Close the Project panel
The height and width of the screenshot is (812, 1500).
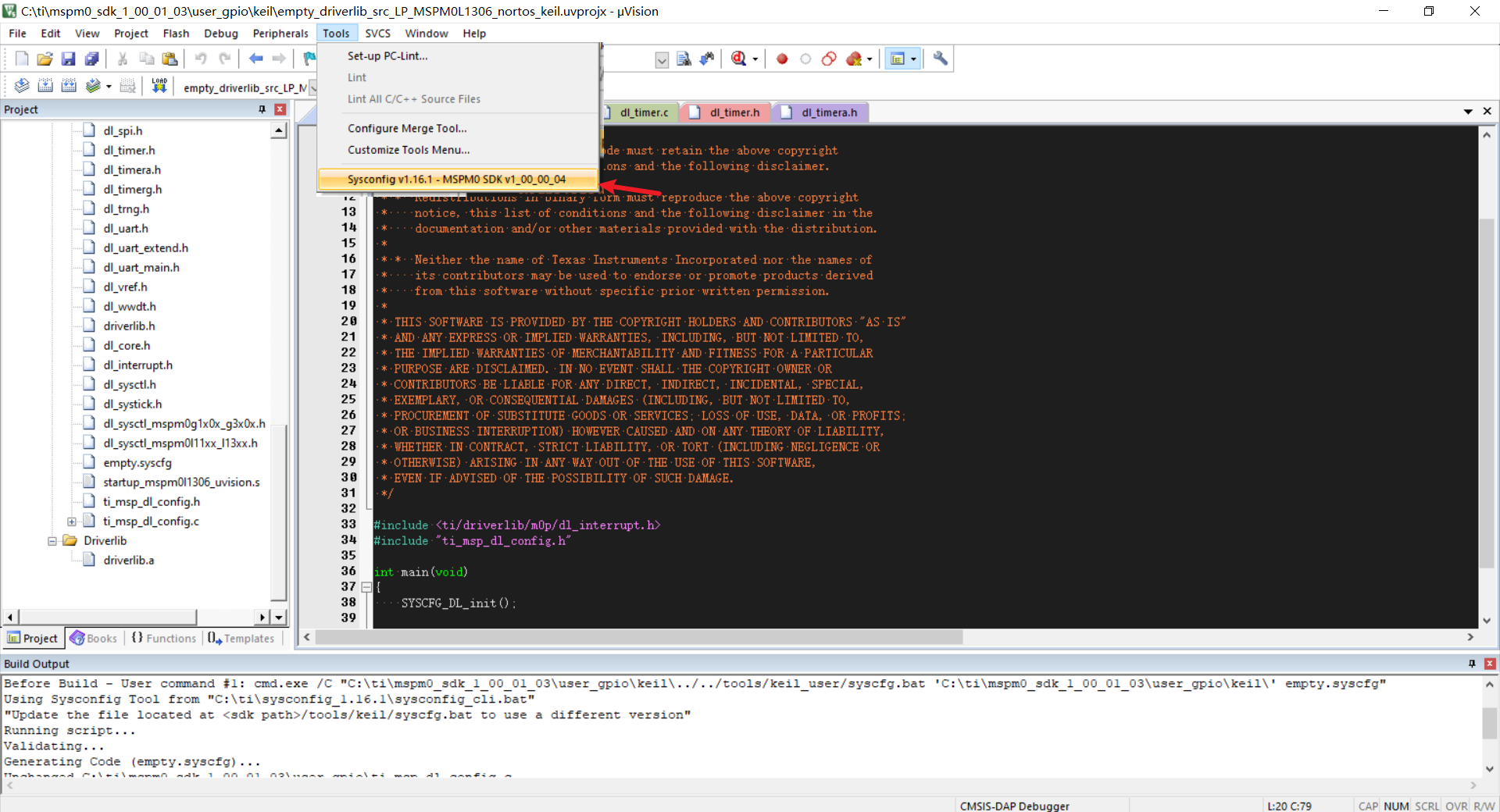point(280,109)
